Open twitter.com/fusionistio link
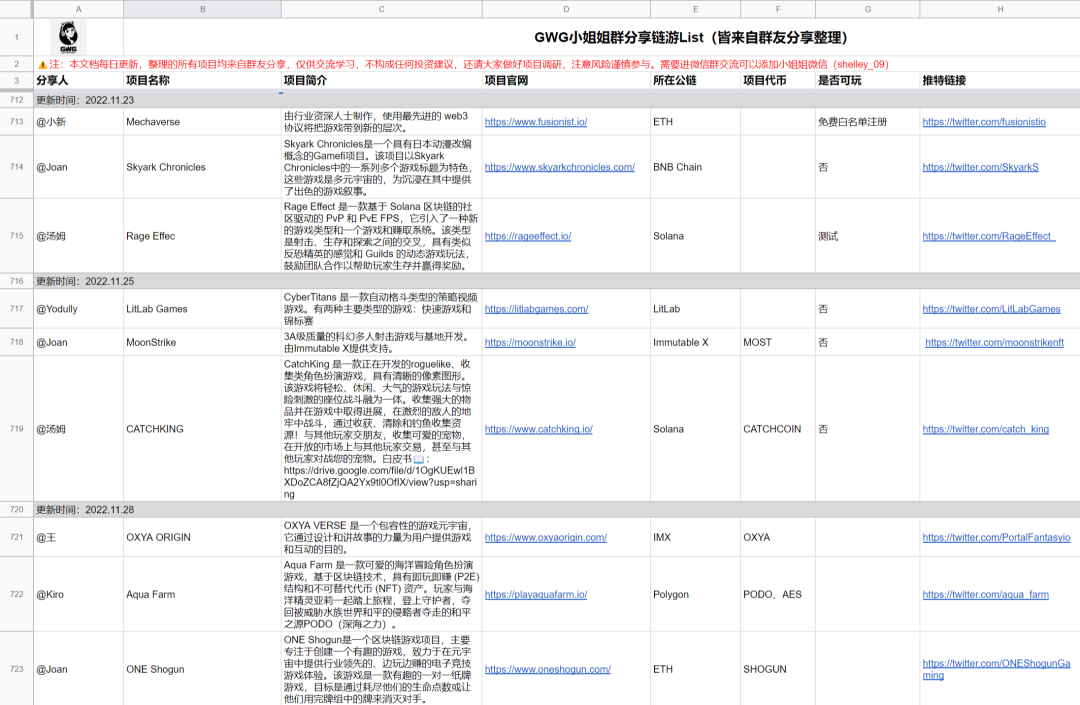1080x705 pixels. click(984, 122)
